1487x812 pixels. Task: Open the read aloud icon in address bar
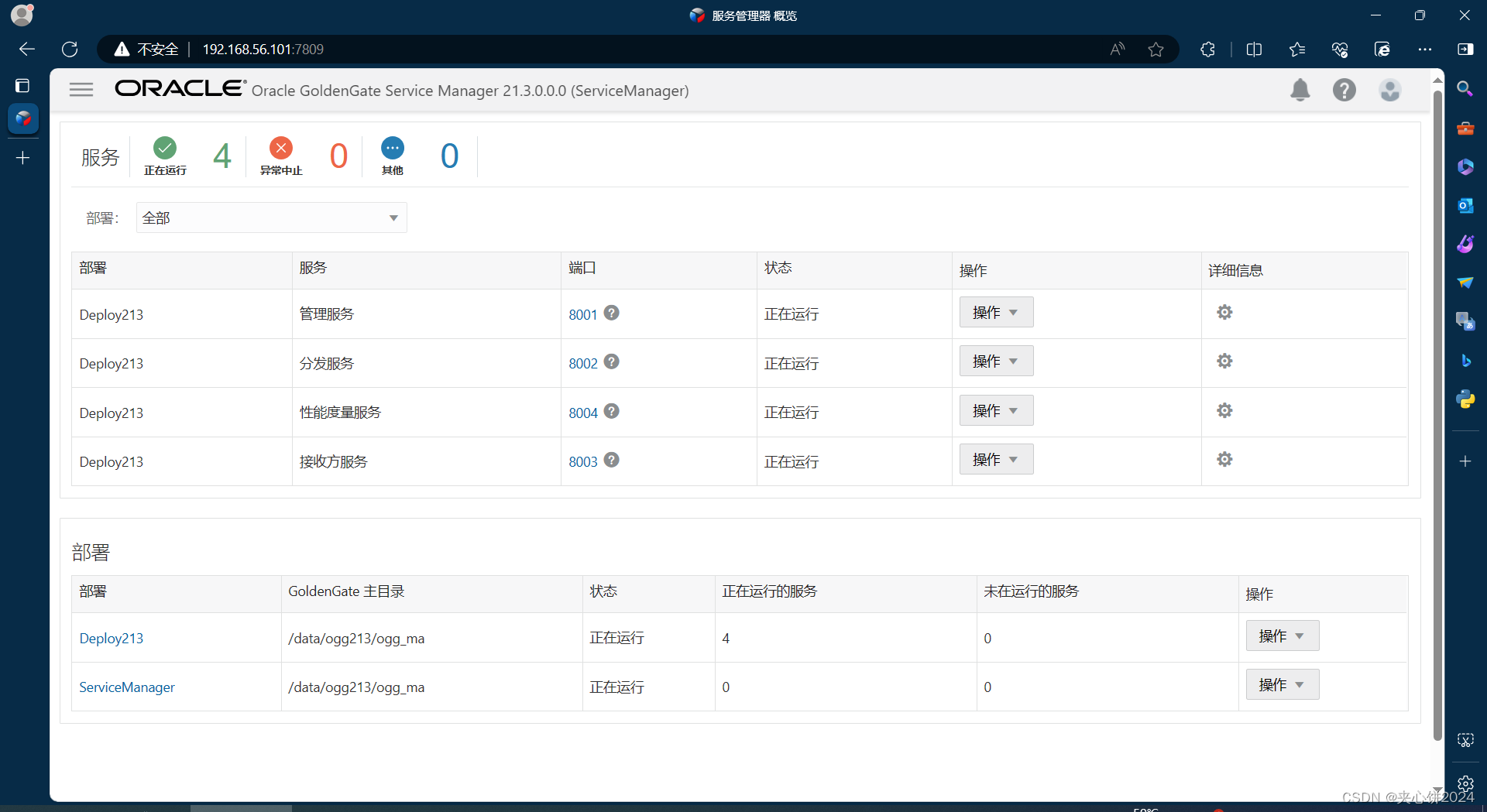(1117, 50)
